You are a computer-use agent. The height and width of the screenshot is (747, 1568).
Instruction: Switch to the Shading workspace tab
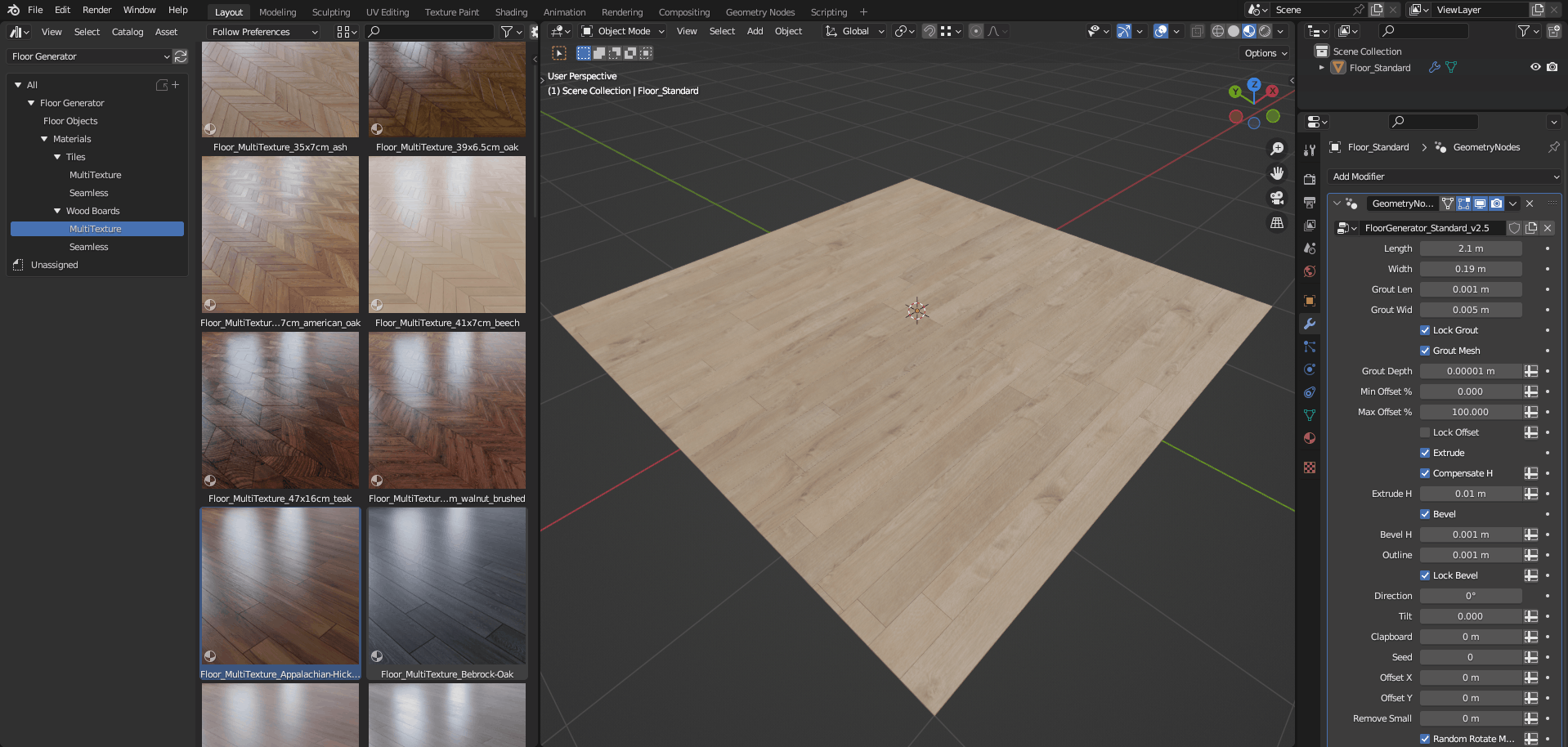pyautogui.click(x=511, y=12)
